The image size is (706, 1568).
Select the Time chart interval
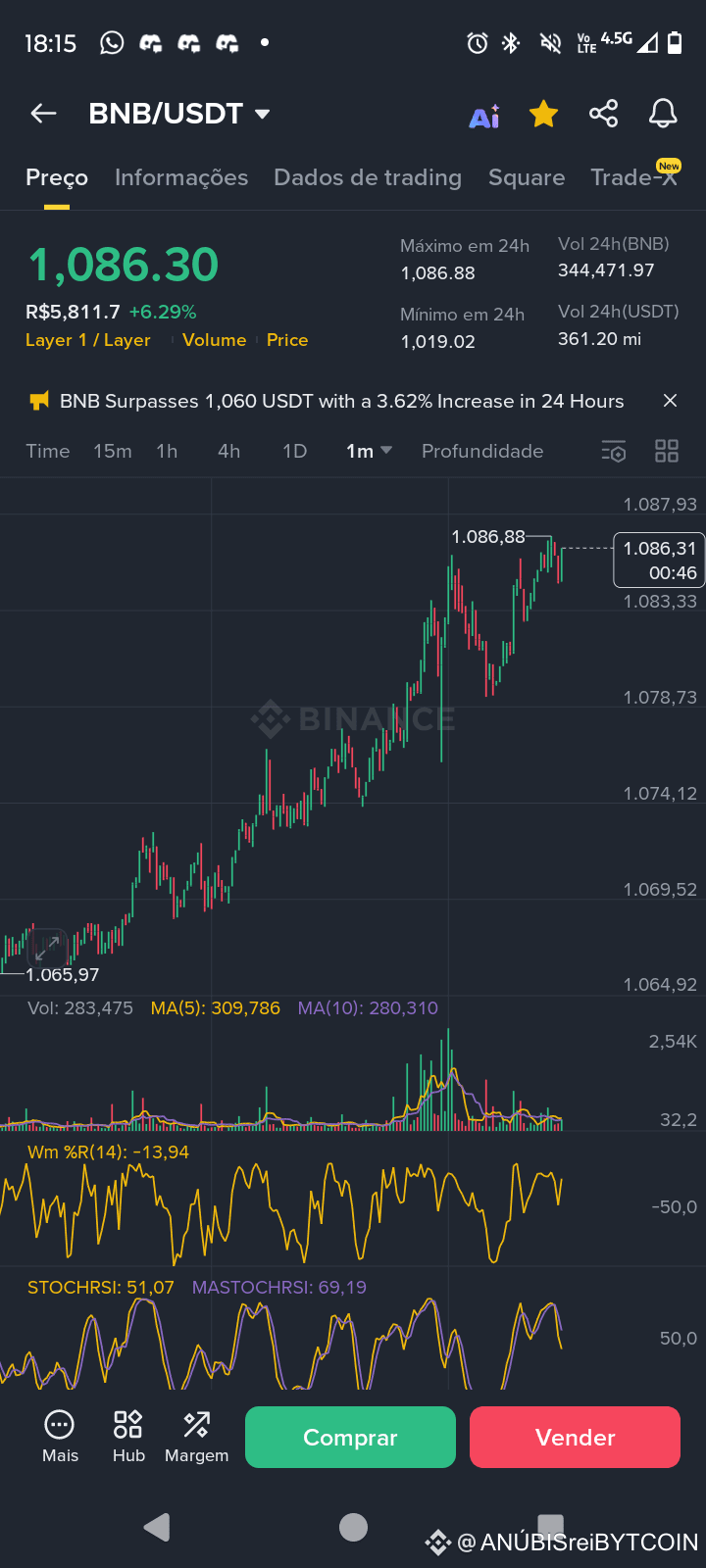click(48, 451)
